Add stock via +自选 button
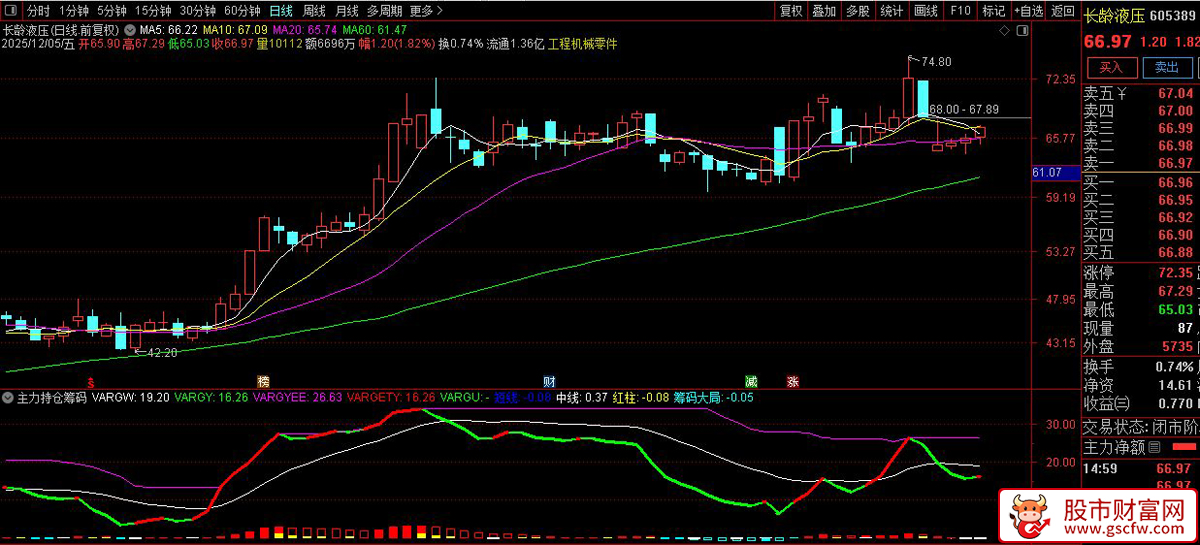1200x545 pixels. point(1027,11)
